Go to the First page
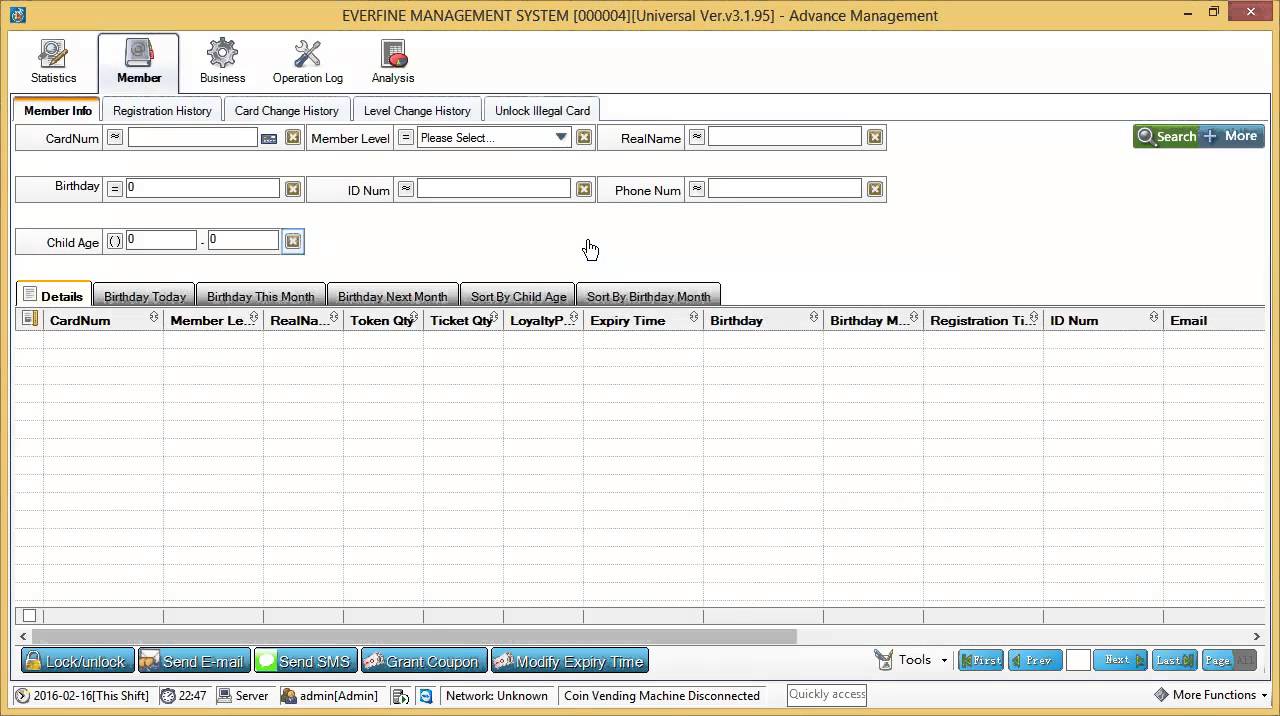 click(x=980, y=660)
